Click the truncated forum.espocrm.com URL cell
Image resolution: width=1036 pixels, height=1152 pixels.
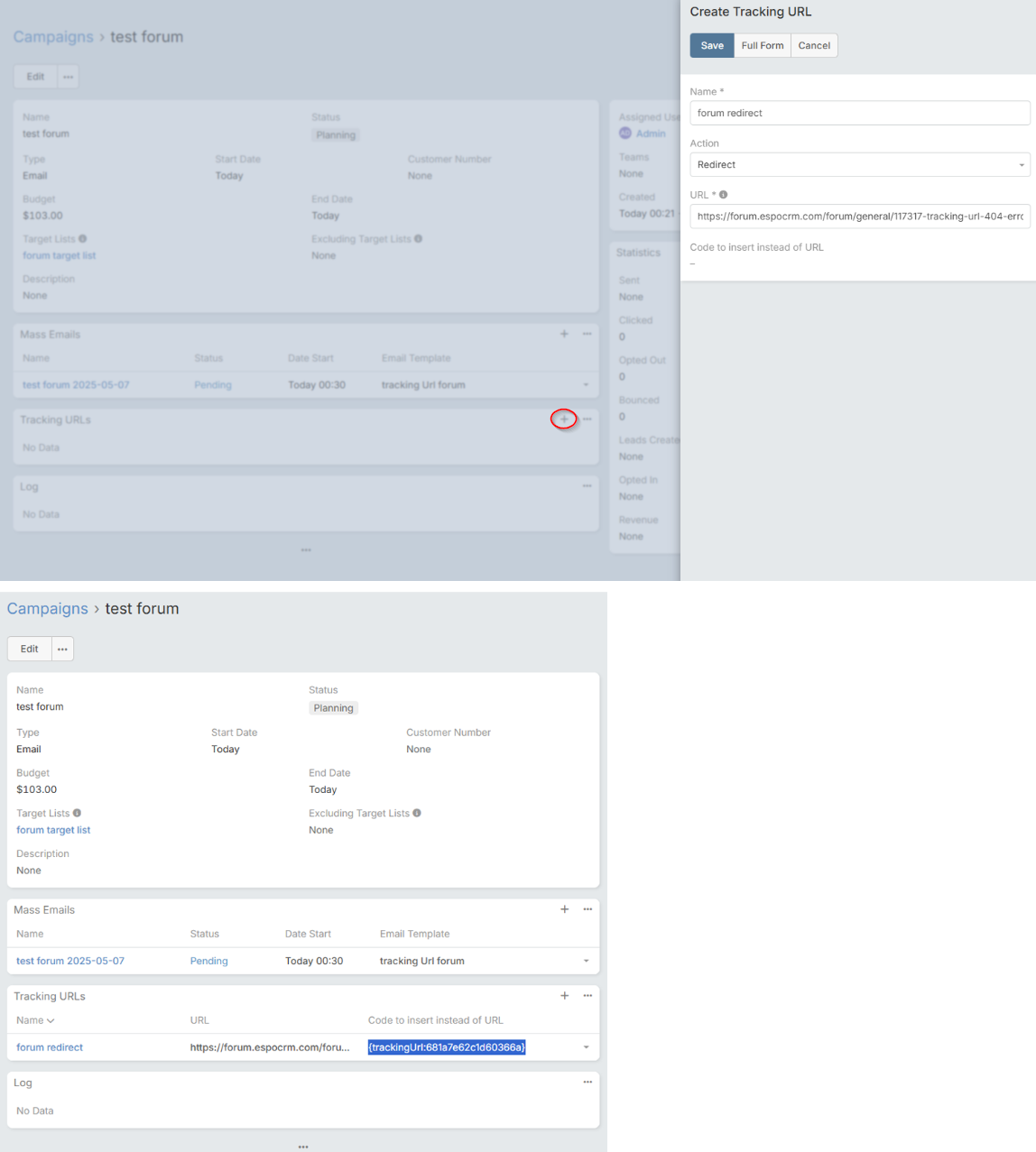pyautogui.click(x=270, y=1047)
